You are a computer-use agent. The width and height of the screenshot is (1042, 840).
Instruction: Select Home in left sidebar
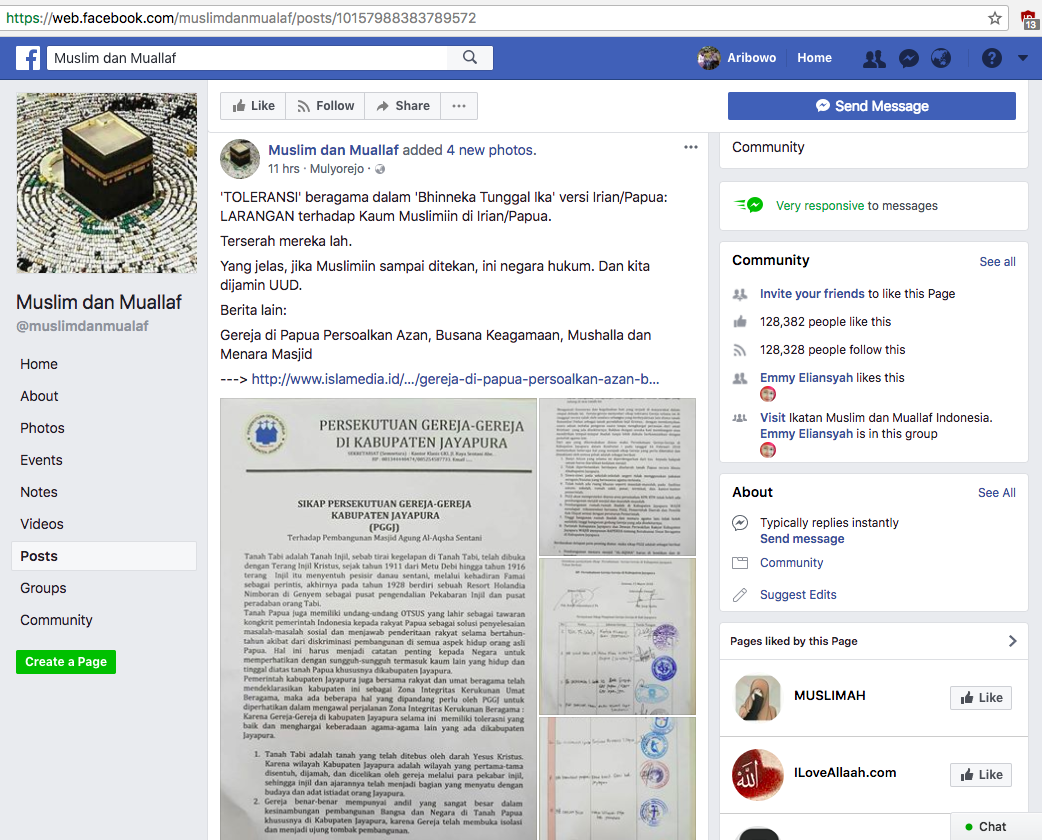click(39, 364)
